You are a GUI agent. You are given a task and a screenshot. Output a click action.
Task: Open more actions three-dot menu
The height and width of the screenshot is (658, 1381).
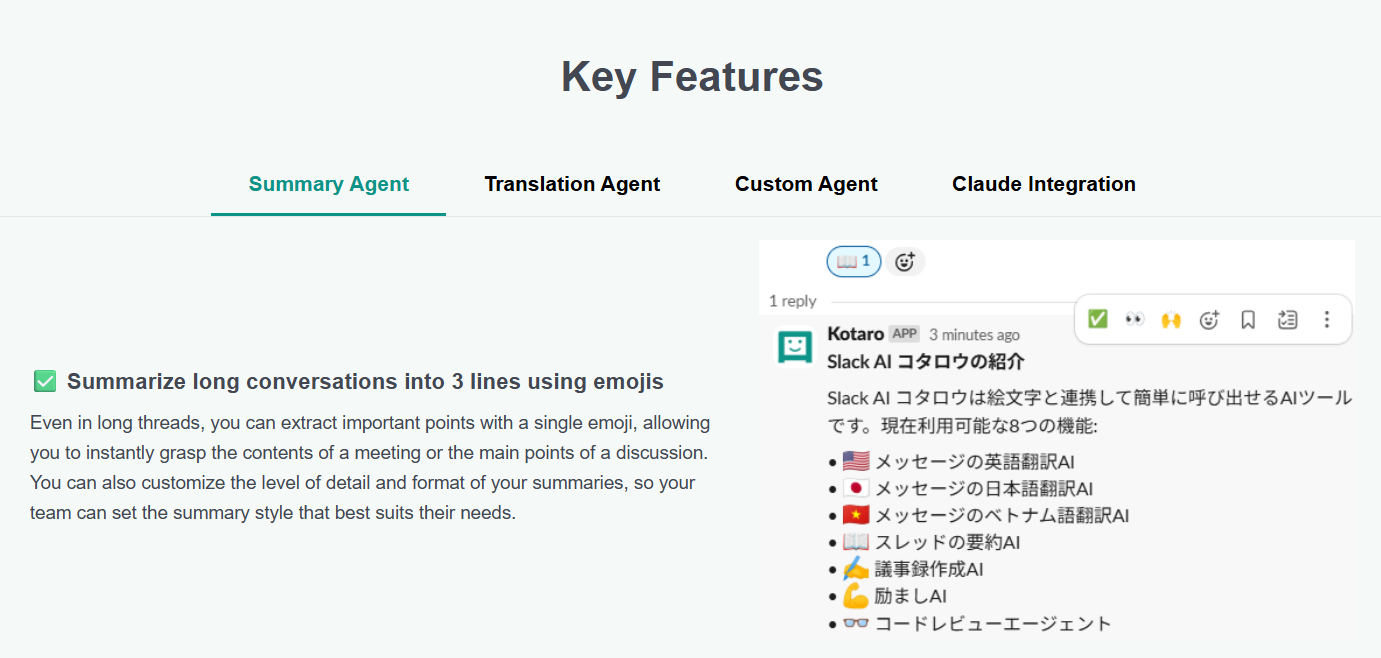[1326, 319]
